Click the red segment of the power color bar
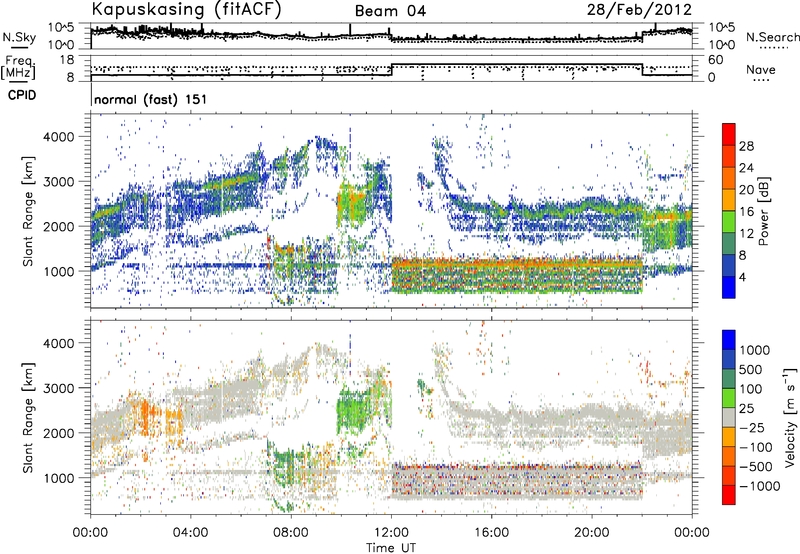The image size is (800, 554). point(729,135)
